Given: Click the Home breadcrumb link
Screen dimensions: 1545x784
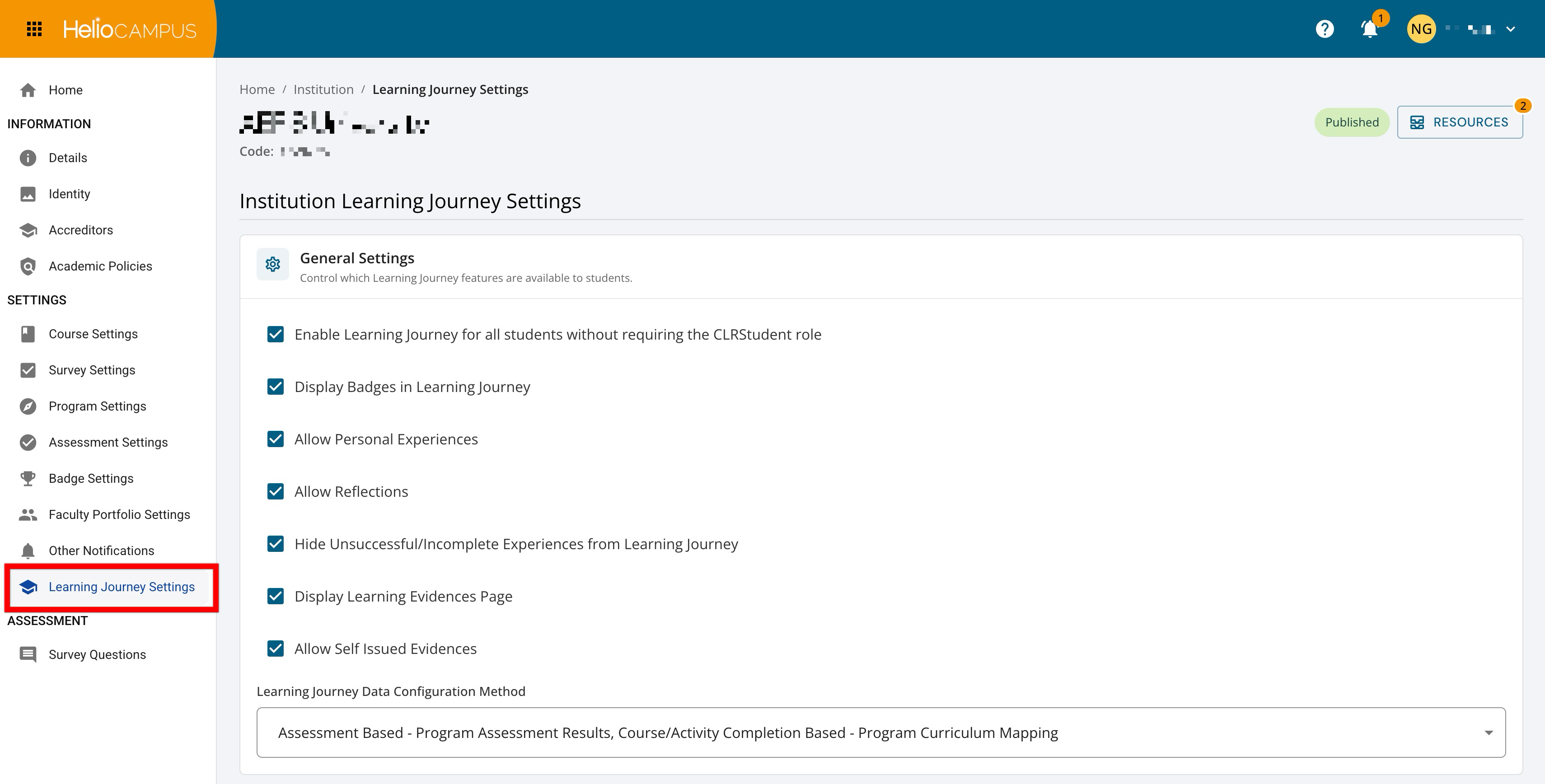Looking at the screenshot, I should [x=257, y=89].
